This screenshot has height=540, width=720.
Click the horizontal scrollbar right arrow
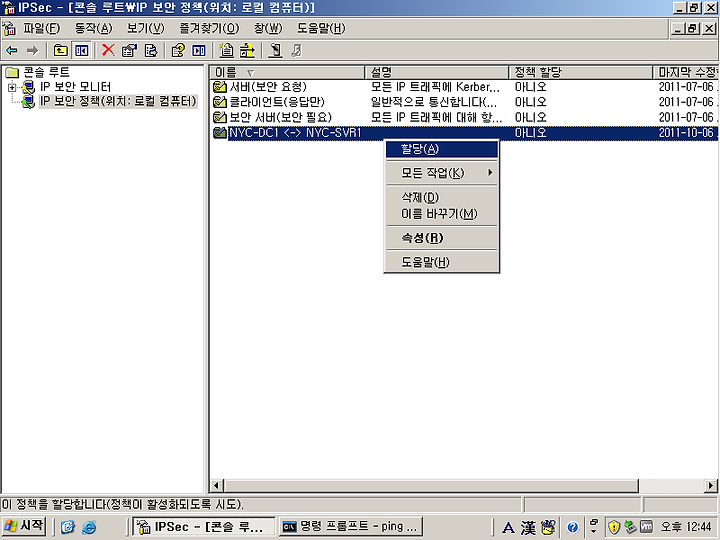coord(711,485)
